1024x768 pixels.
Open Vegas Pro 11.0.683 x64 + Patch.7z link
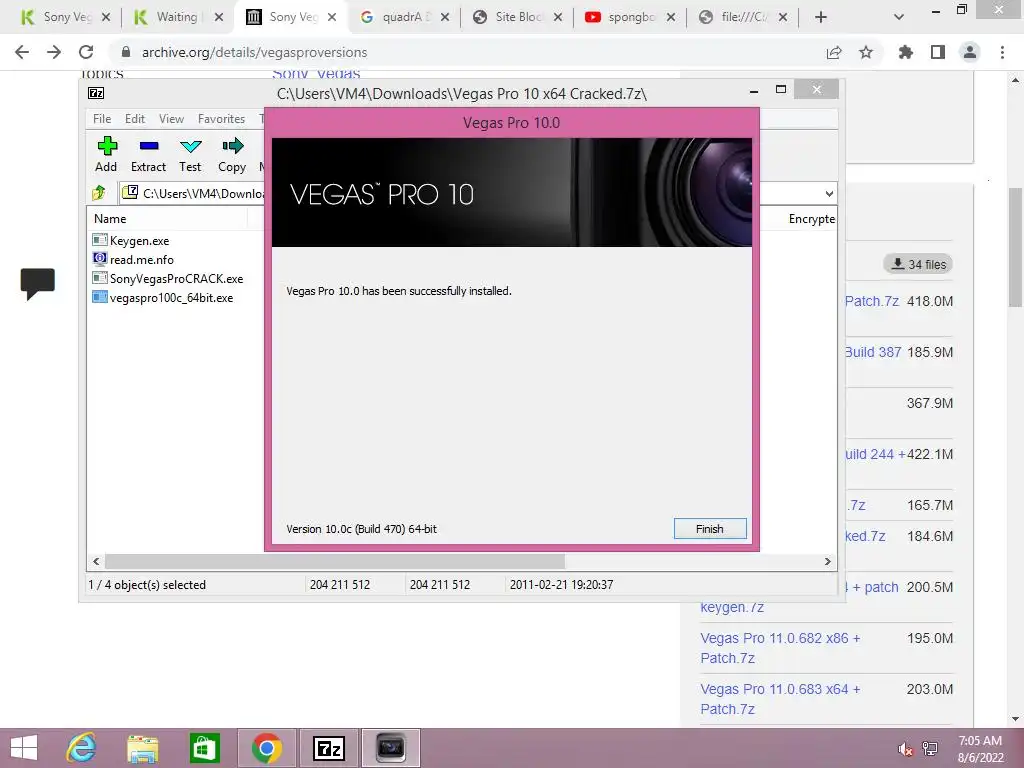[780, 699]
